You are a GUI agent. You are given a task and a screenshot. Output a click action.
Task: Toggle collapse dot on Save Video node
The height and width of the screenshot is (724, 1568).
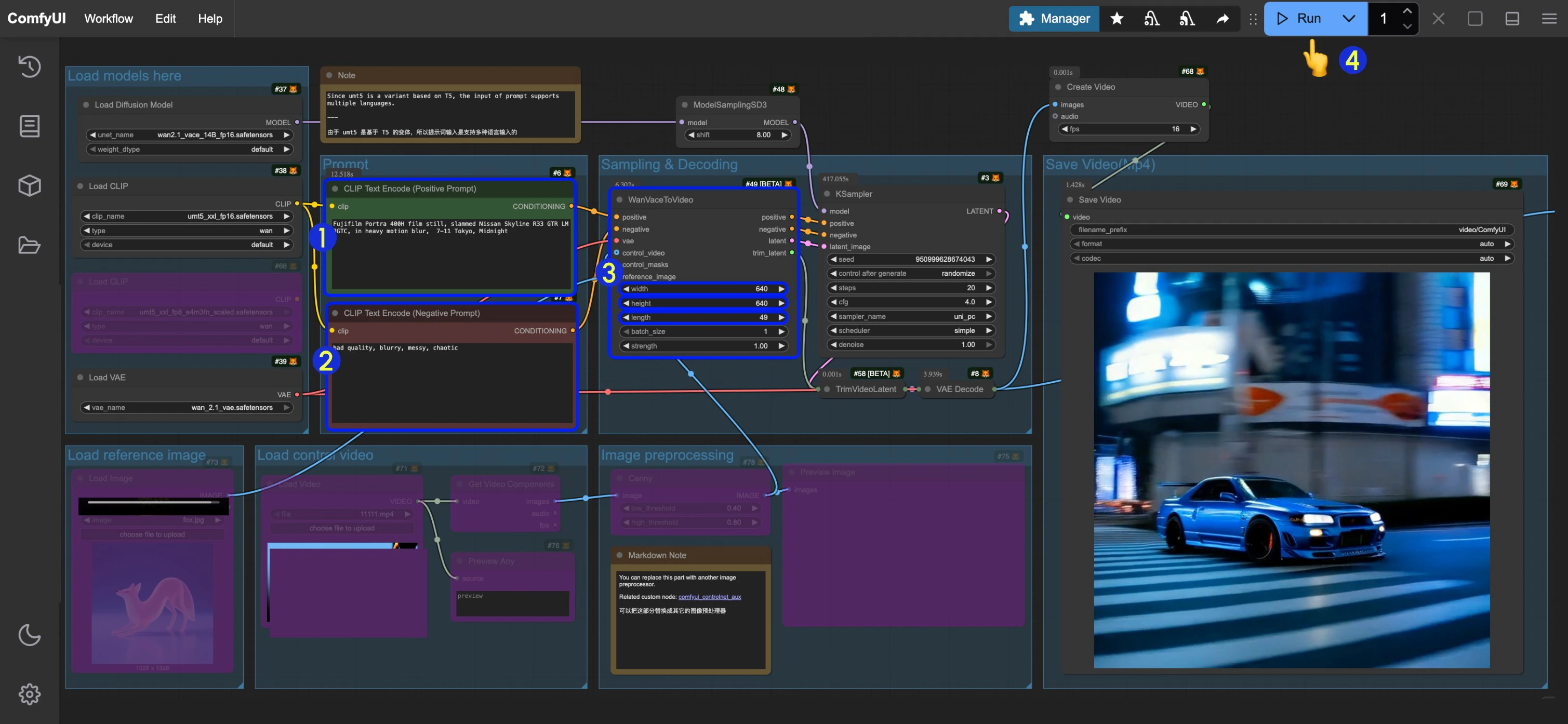pos(1069,199)
